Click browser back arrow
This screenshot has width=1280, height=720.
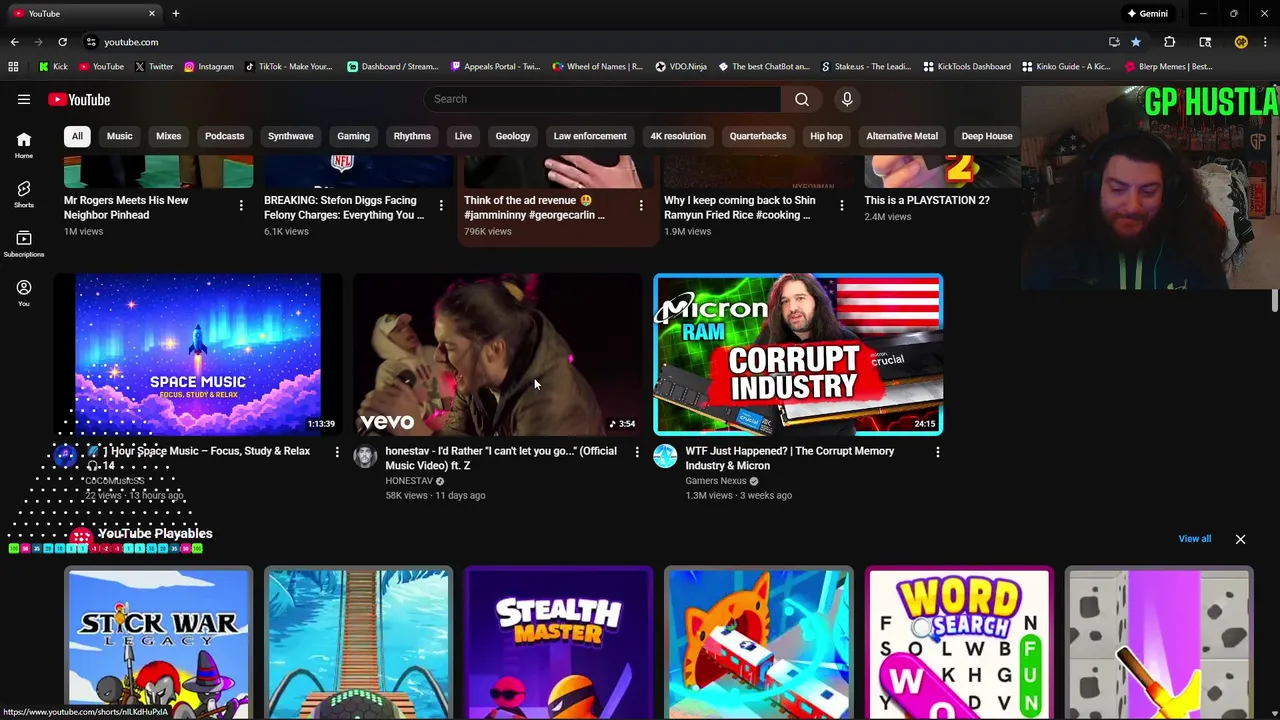tap(14, 42)
